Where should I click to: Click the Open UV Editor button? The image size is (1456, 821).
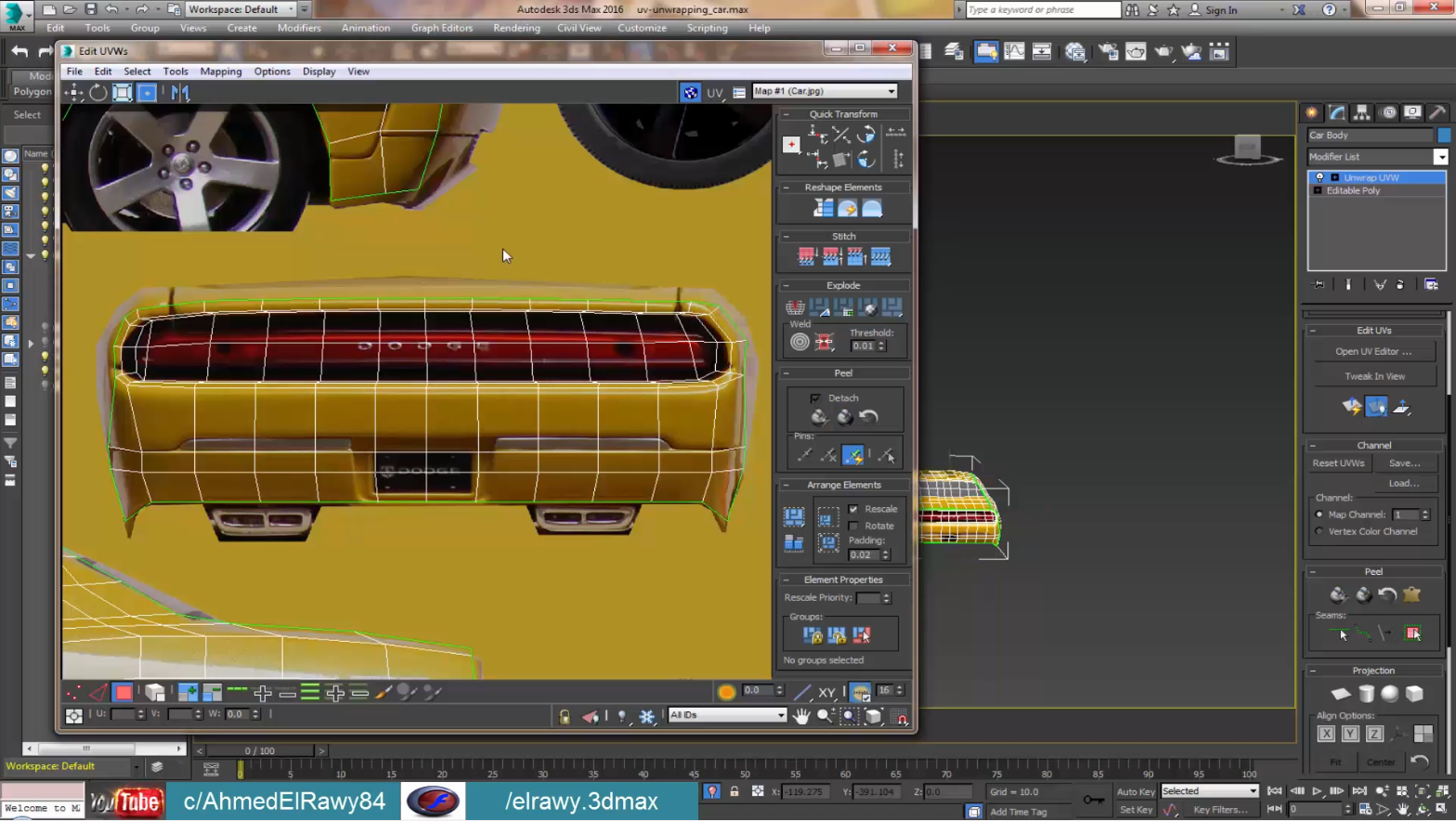coord(1373,352)
